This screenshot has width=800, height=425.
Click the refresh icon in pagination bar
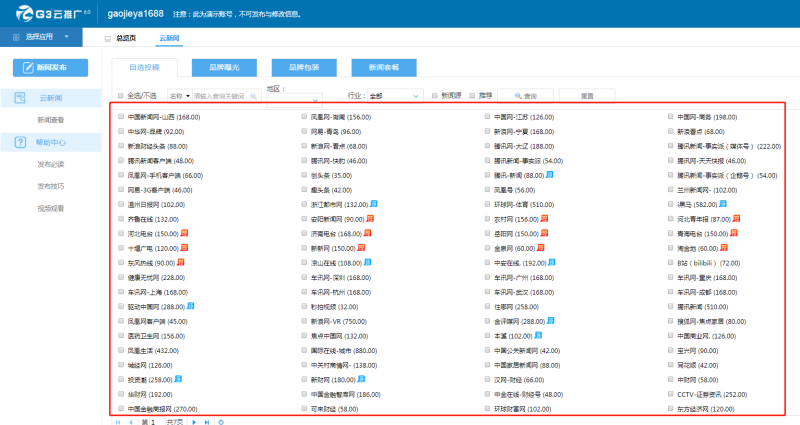pyautogui.click(x=221, y=422)
